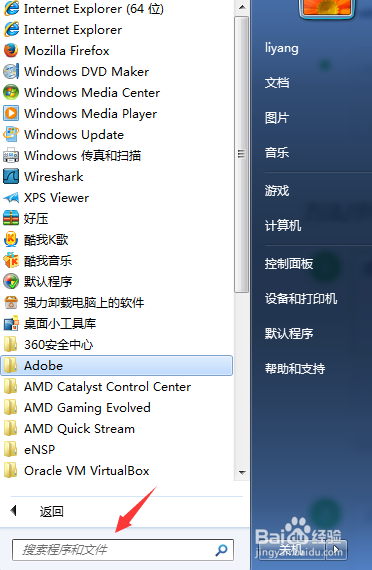The image size is (372, 570).
Task: Open 游戏 from right pane
Action: click(277, 190)
